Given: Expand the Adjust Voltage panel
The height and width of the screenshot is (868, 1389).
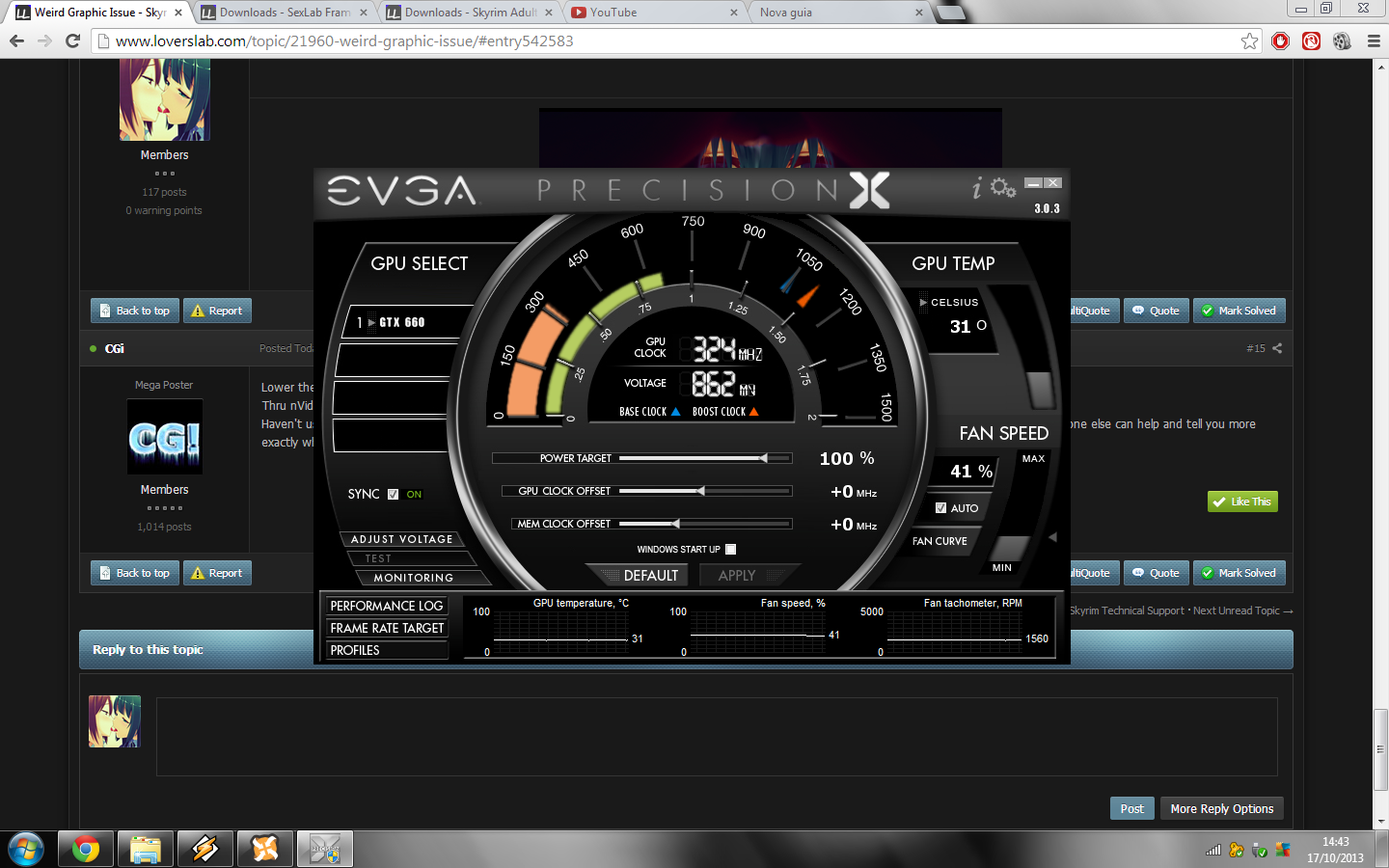Looking at the screenshot, I should tap(402, 539).
